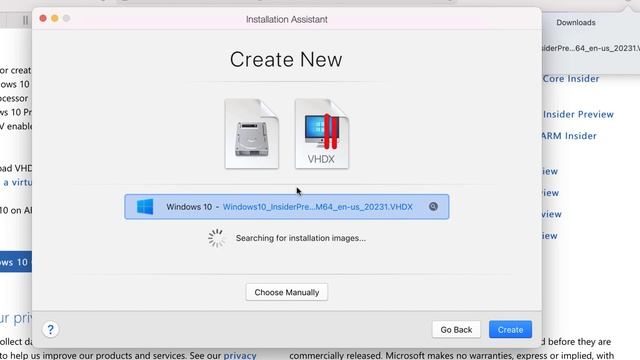Click the Windows logo in the image row

145,207
